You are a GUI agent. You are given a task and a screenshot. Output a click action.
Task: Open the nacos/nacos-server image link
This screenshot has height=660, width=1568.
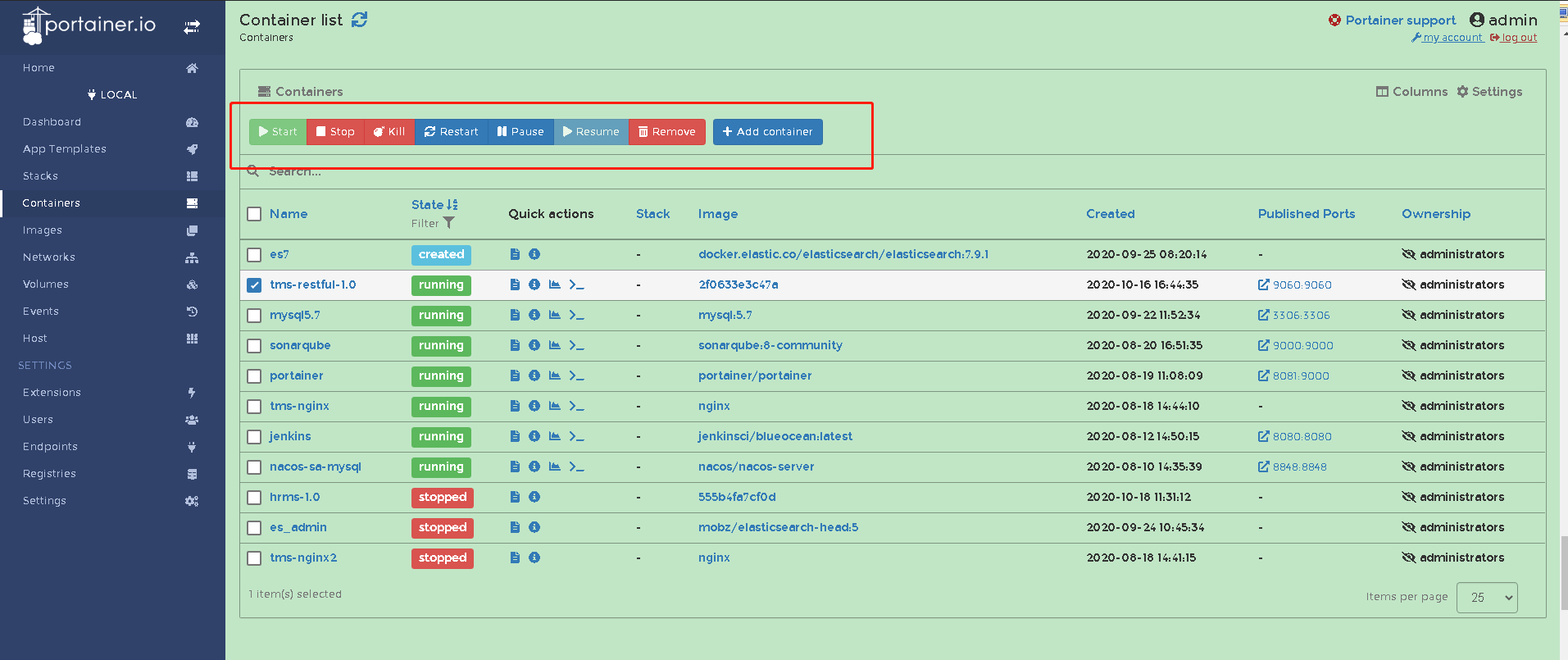756,467
